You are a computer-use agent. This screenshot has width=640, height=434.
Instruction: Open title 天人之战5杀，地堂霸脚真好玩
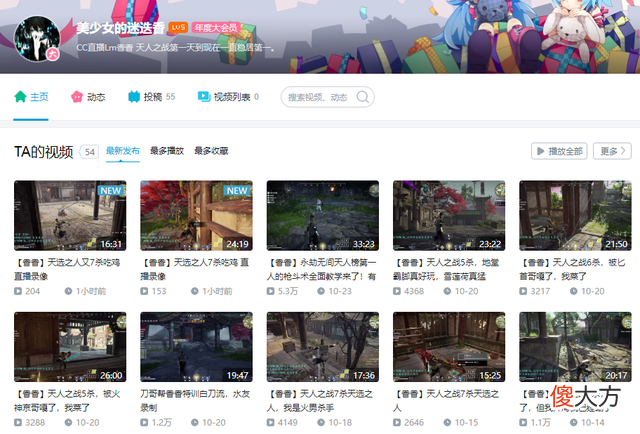tap(446, 269)
